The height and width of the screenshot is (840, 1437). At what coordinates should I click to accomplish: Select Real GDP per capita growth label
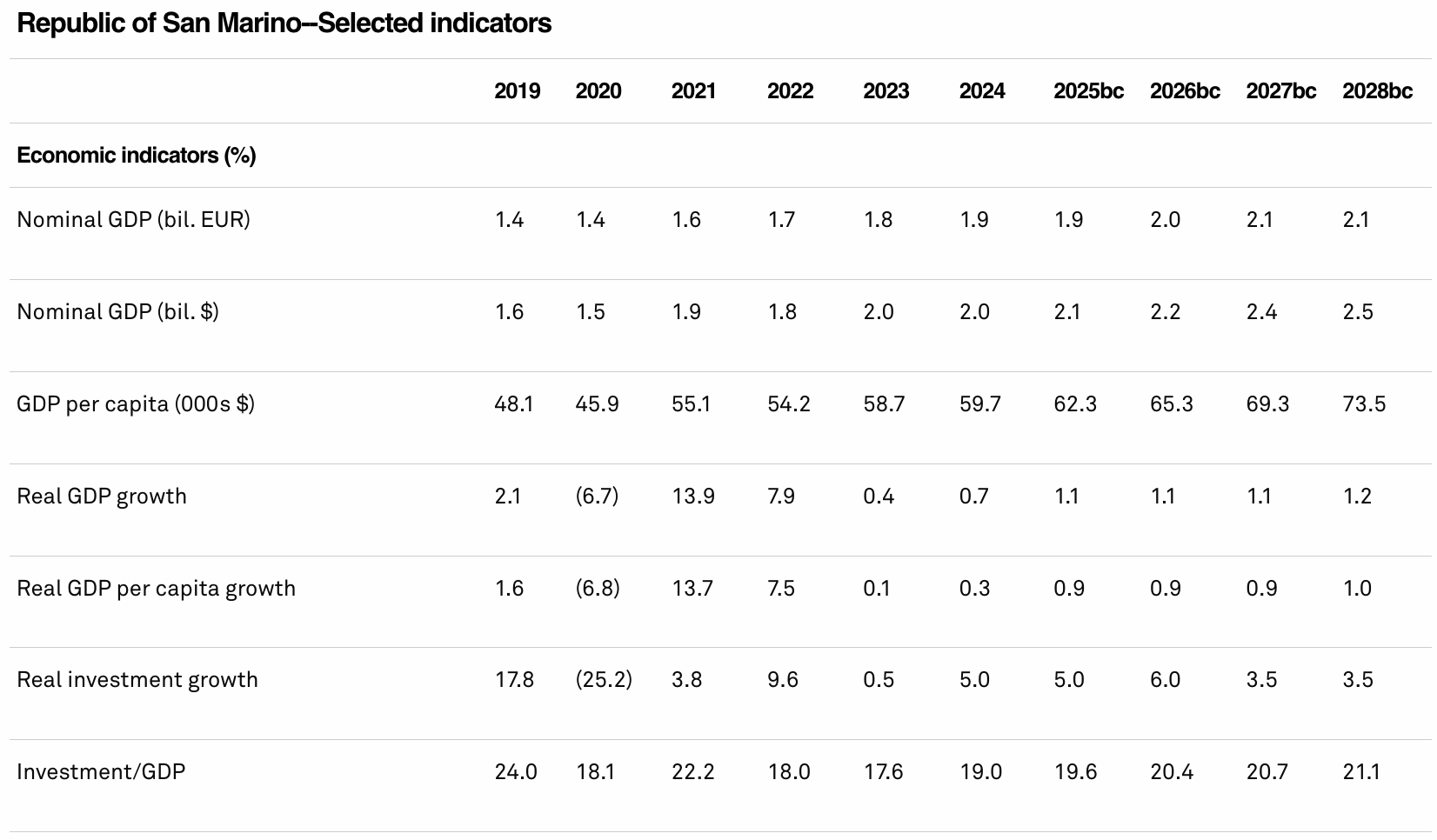(x=156, y=589)
